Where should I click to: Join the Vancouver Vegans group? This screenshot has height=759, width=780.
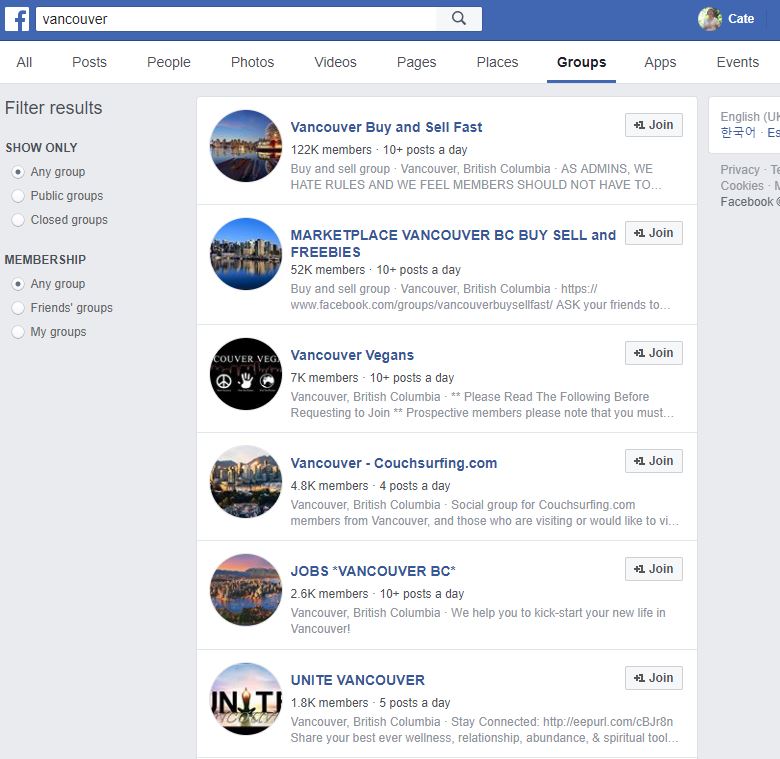[x=654, y=353]
